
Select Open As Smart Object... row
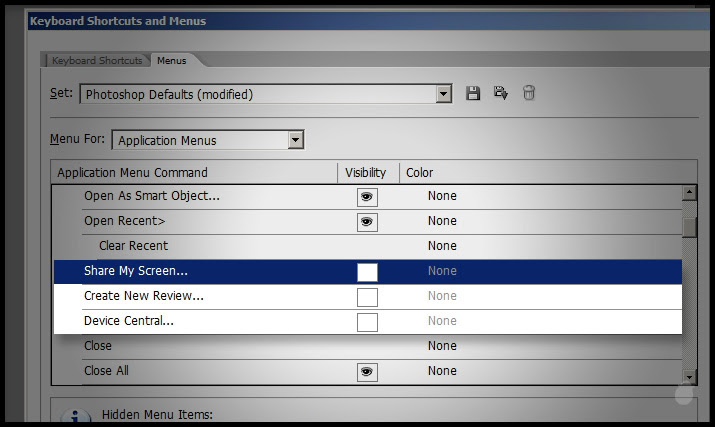368,197
